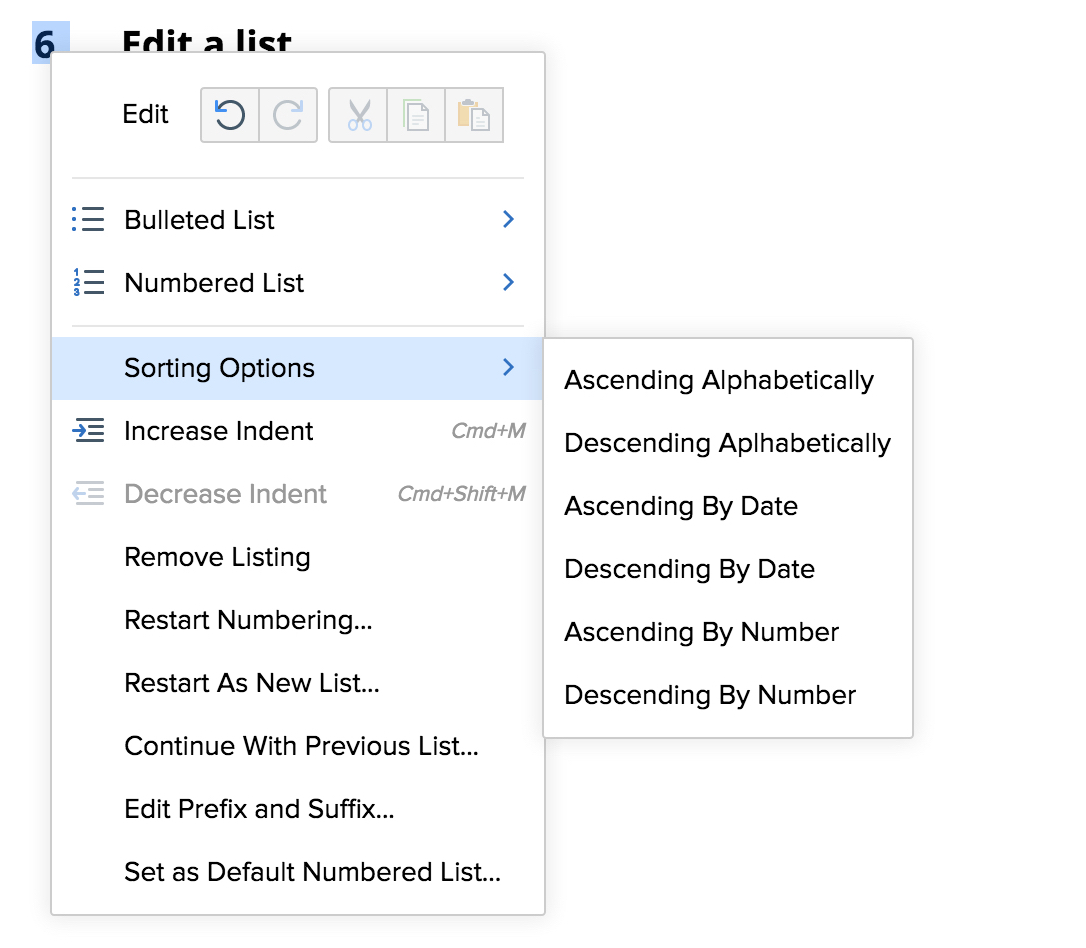1086x948 pixels.
Task: Click the highlighted list number 6
Action: pos(45,45)
